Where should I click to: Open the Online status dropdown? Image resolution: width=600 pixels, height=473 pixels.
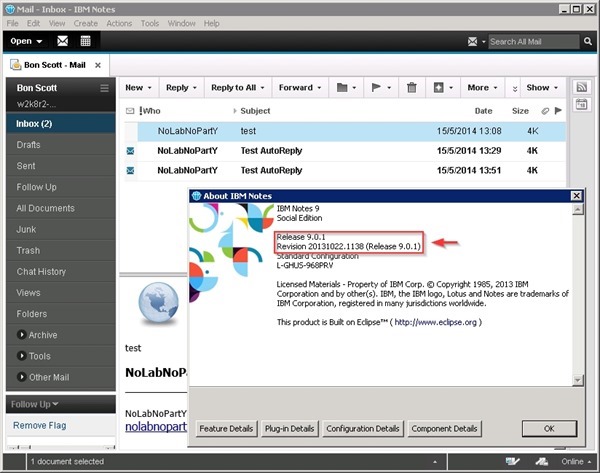576,462
